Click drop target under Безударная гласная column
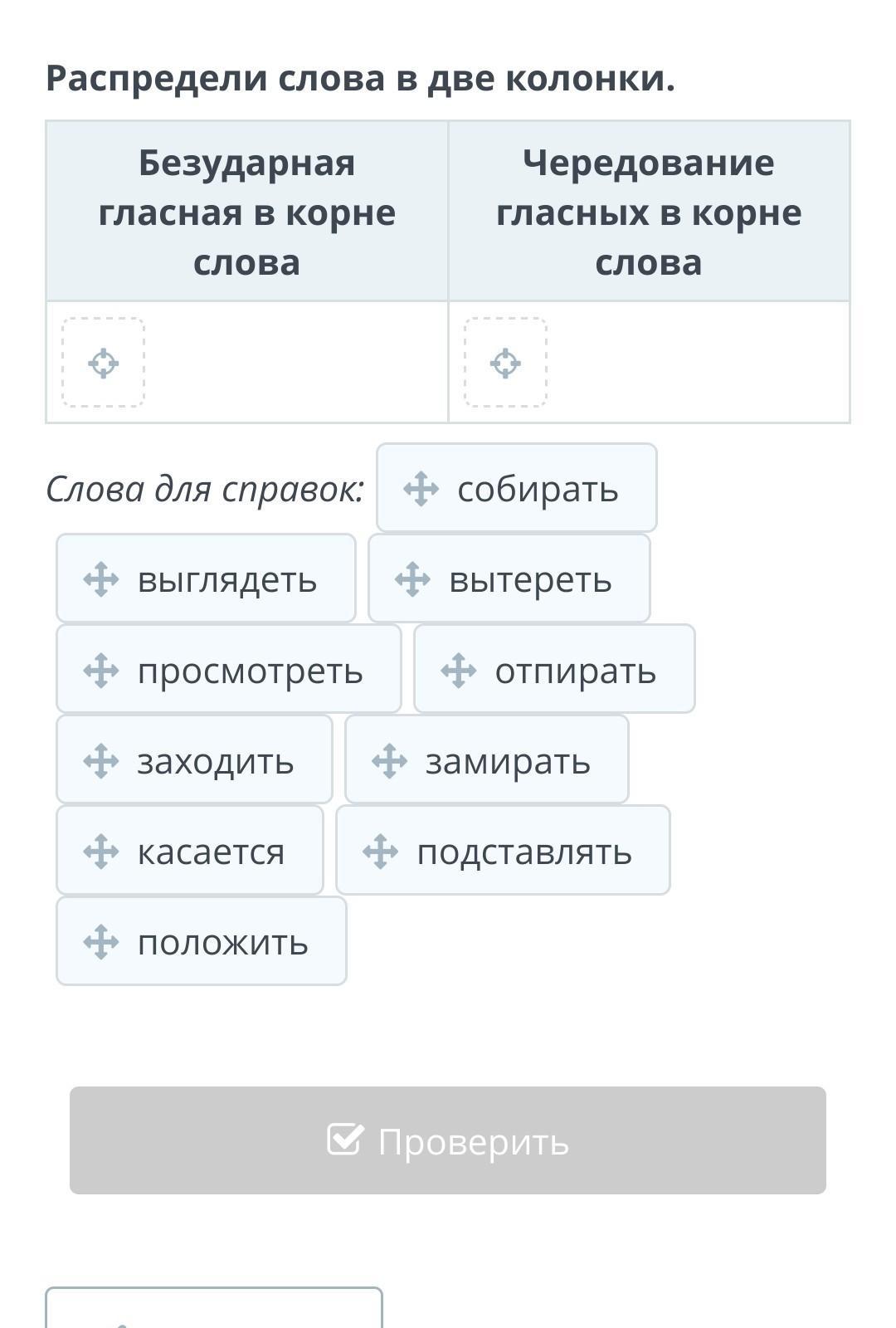896x1328 pixels. 104,363
